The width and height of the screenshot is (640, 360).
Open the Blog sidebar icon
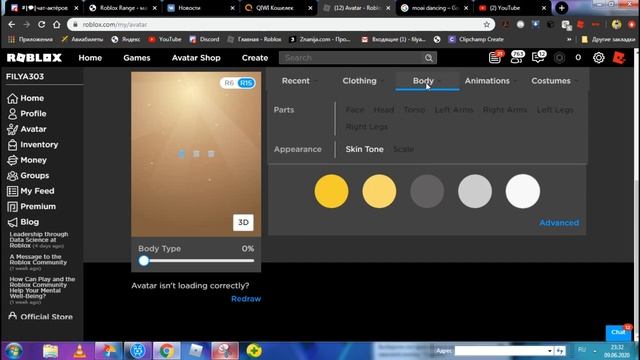pos(12,222)
